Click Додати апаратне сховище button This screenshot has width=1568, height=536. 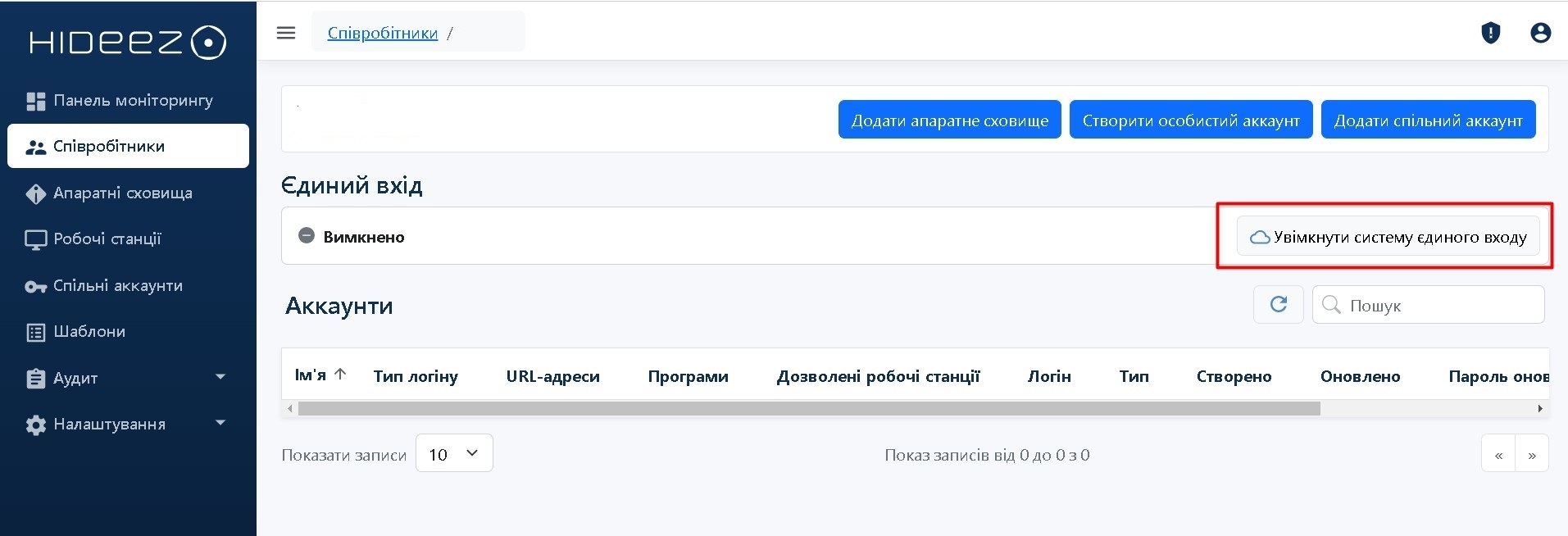click(949, 120)
